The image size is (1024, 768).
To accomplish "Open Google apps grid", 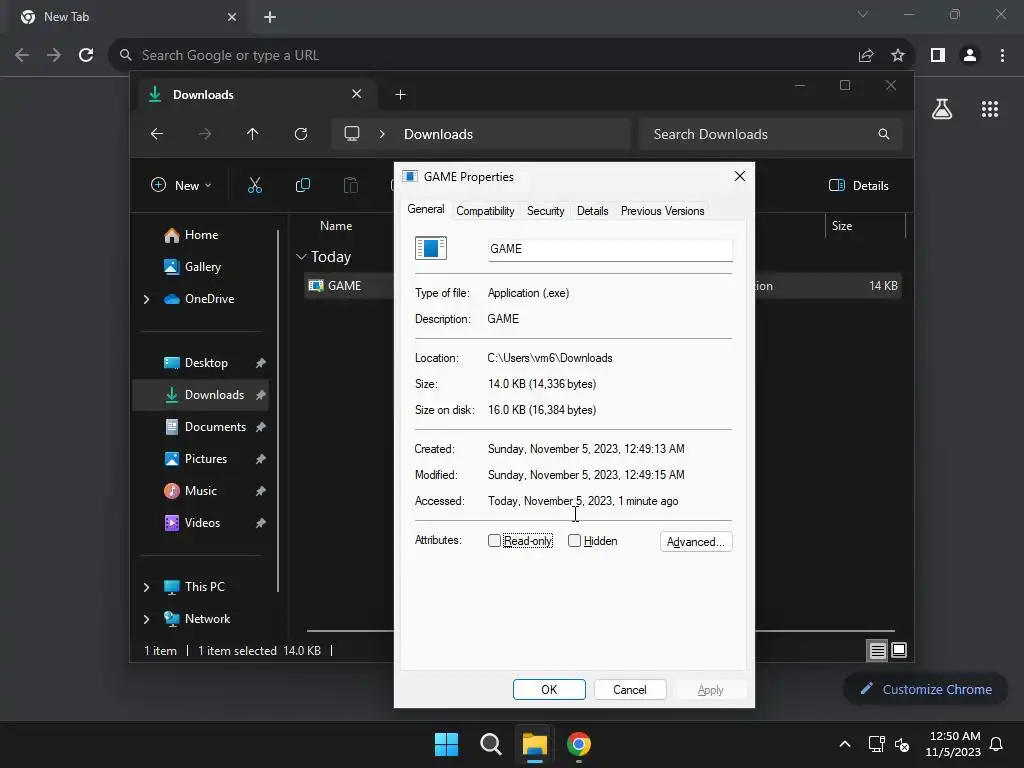I will 990,109.
